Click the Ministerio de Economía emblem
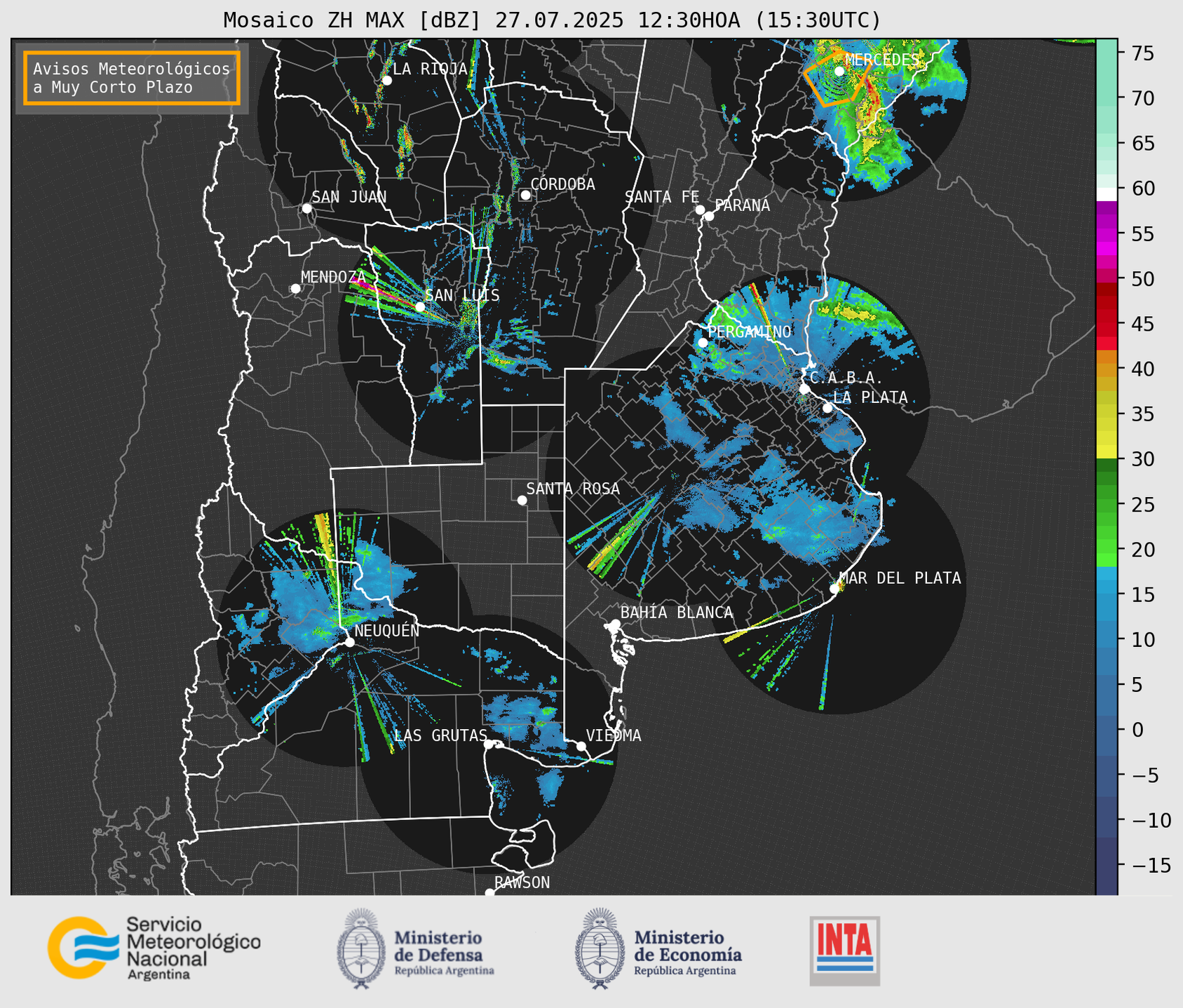Image resolution: width=1183 pixels, height=1008 pixels. [600, 948]
